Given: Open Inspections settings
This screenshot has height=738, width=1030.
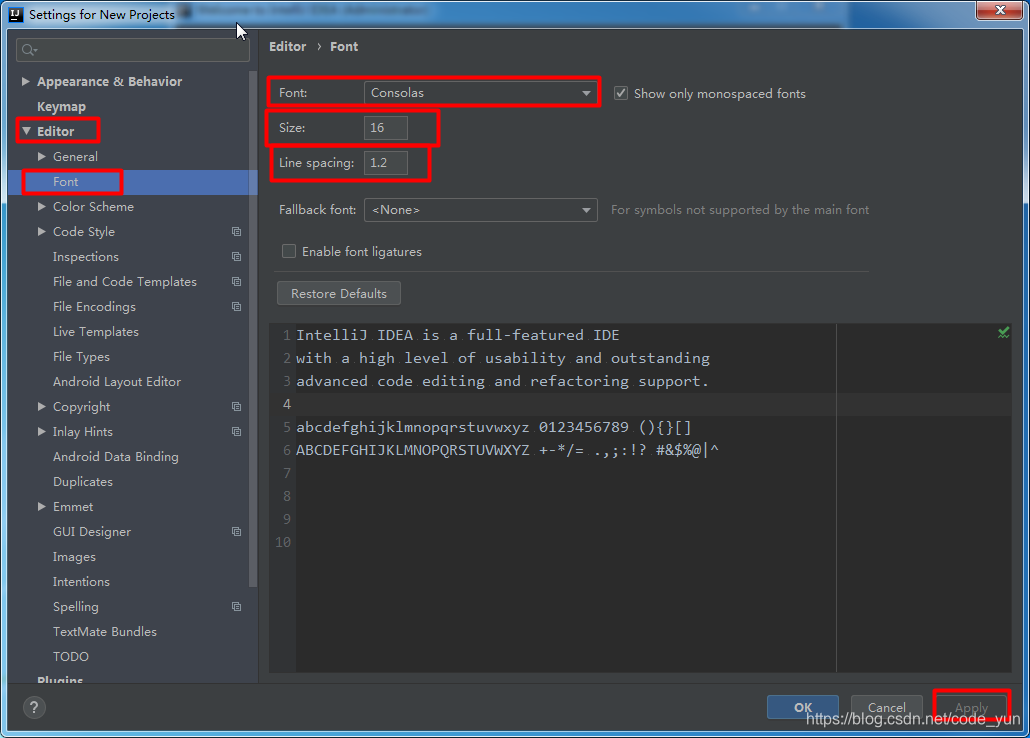Looking at the screenshot, I should tap(85, 257).
